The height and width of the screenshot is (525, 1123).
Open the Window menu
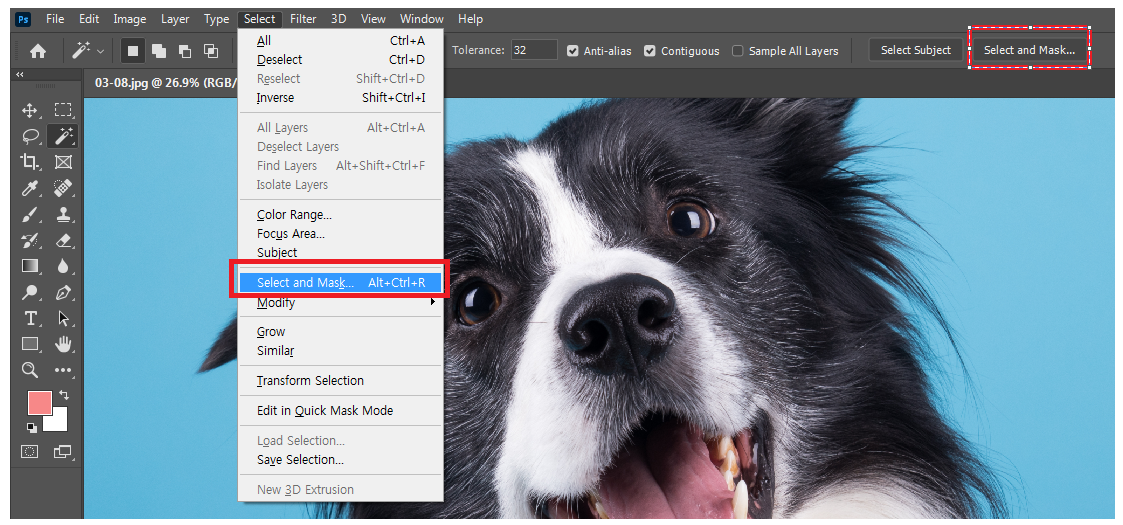point(421,19)
